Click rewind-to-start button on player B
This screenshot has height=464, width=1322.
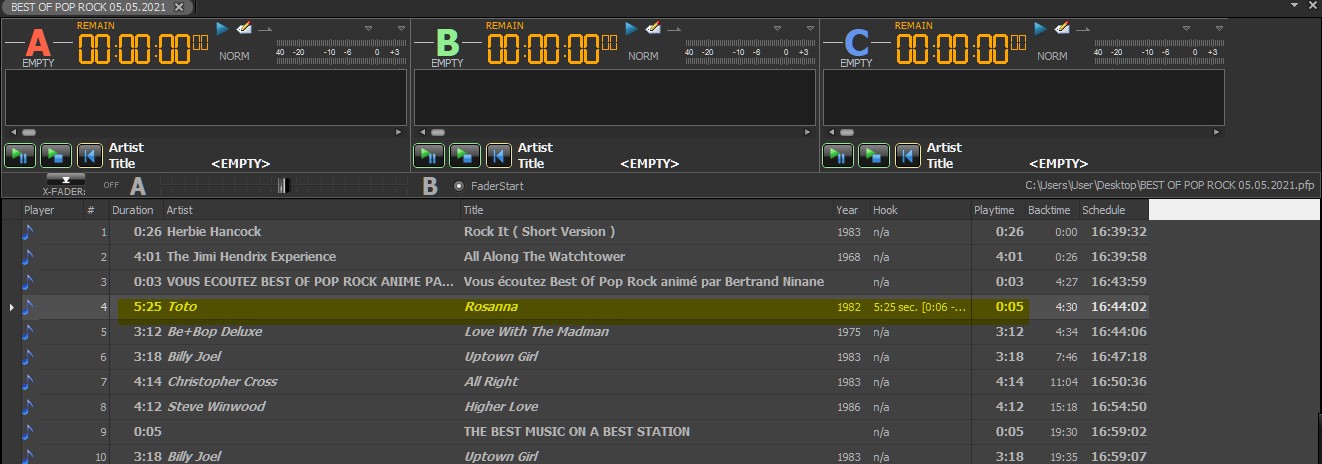(499, 155)
